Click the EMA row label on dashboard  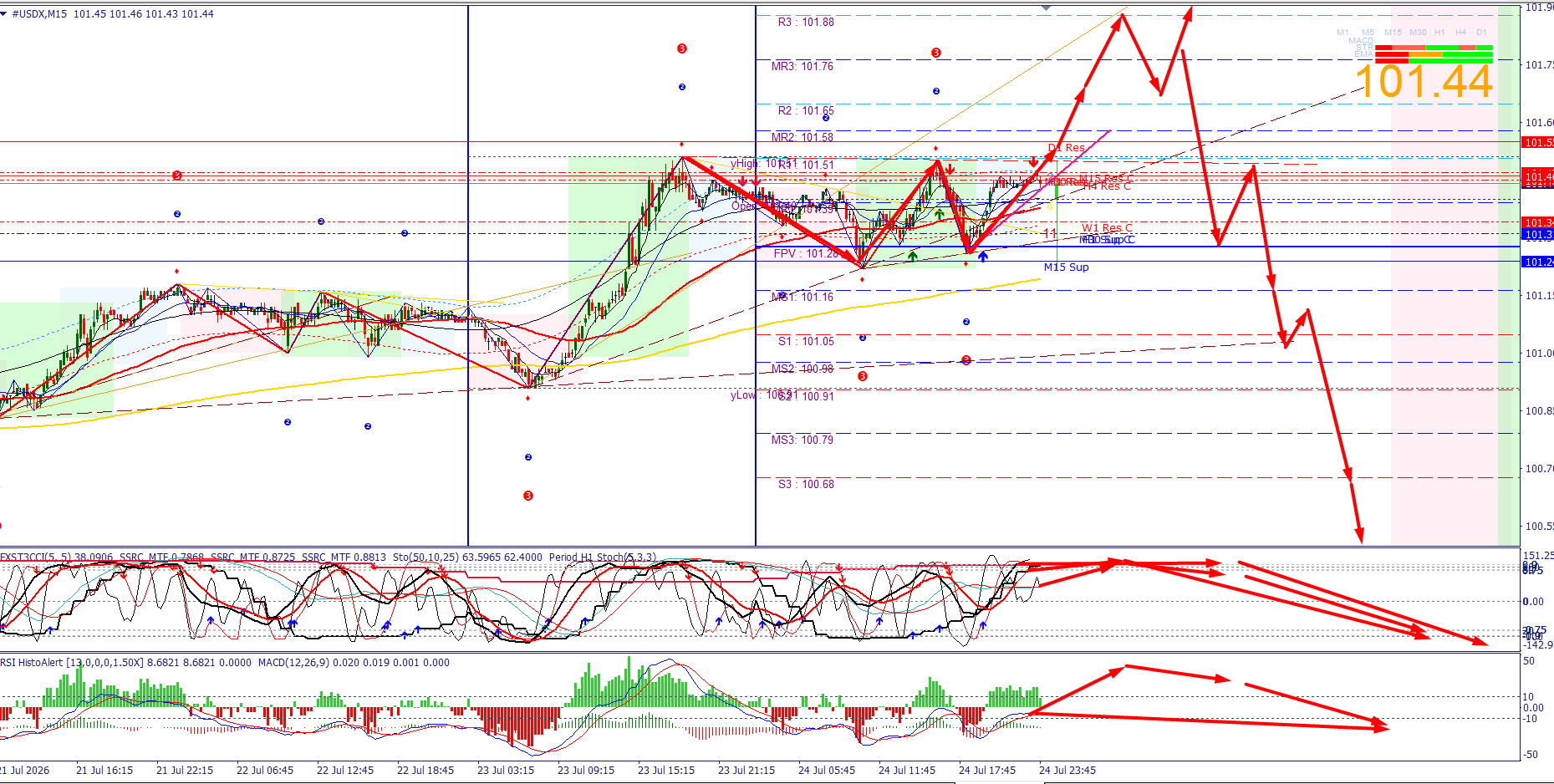[1364, 54]
